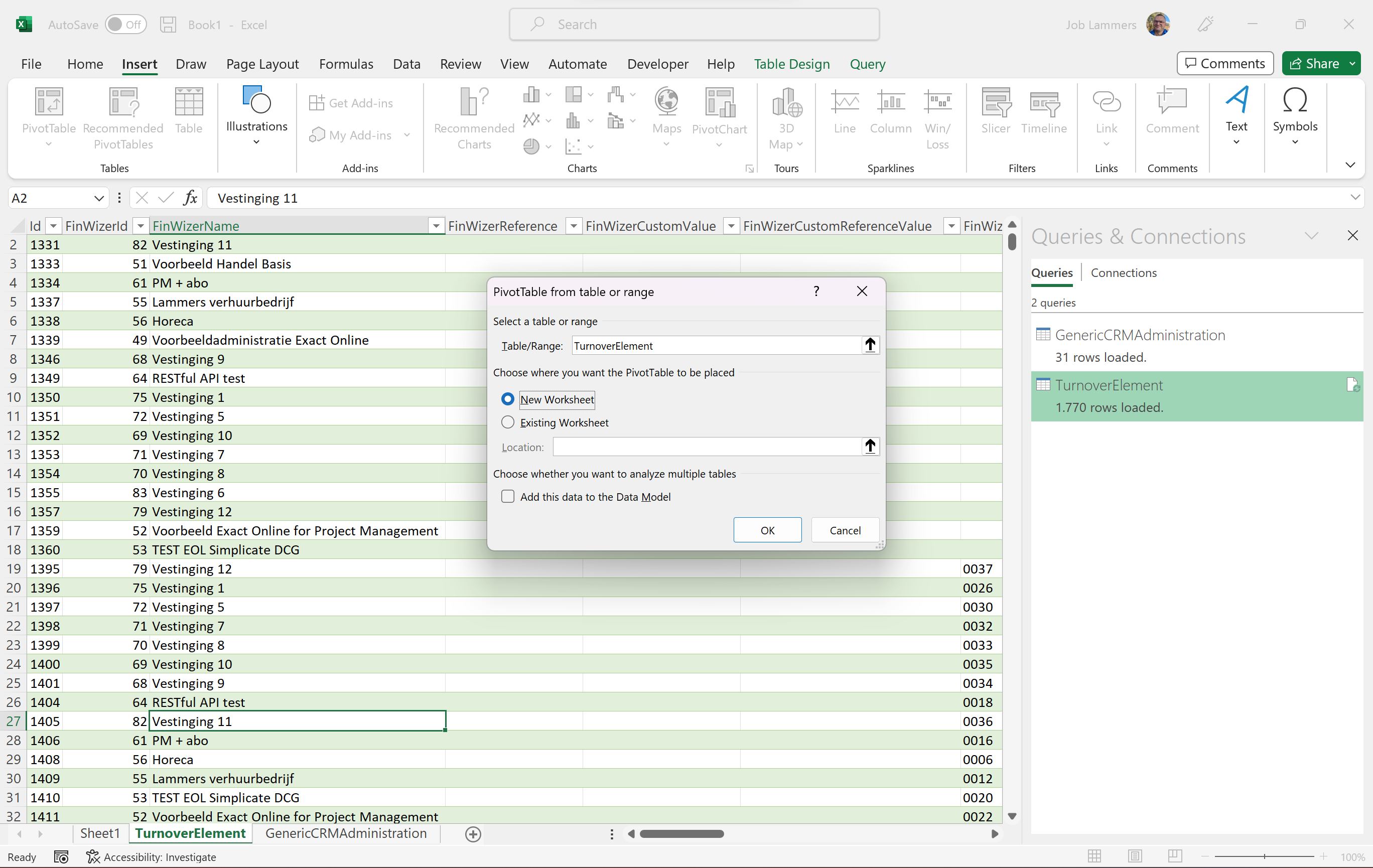Click the PivotChart icon
The width and height of the screenshot is (1373, 868).
click(x=719, y=117)
